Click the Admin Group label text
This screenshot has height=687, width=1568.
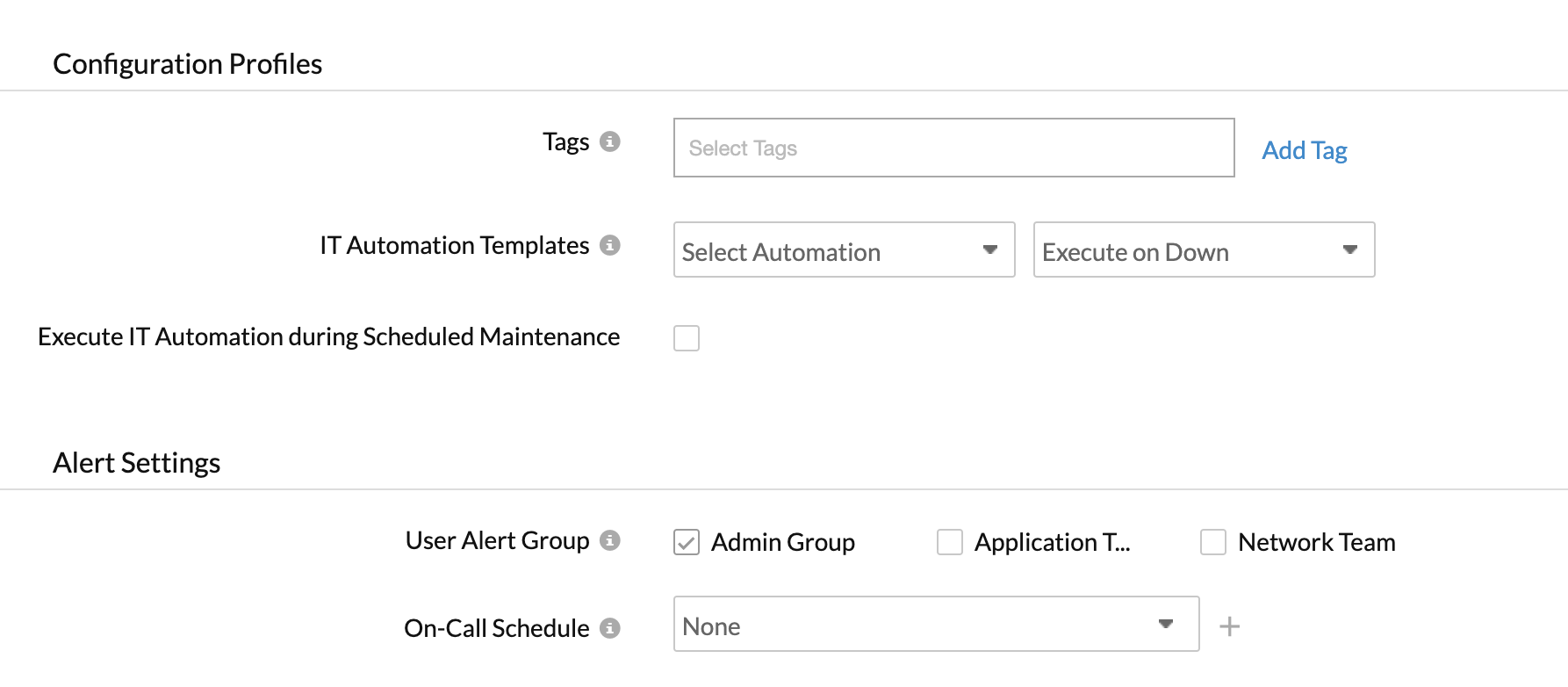click(782, 542)
